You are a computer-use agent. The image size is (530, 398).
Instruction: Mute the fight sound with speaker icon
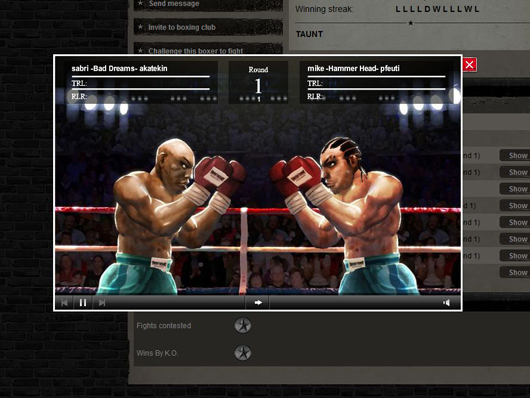pyautogui.click(x=447, y=303)
